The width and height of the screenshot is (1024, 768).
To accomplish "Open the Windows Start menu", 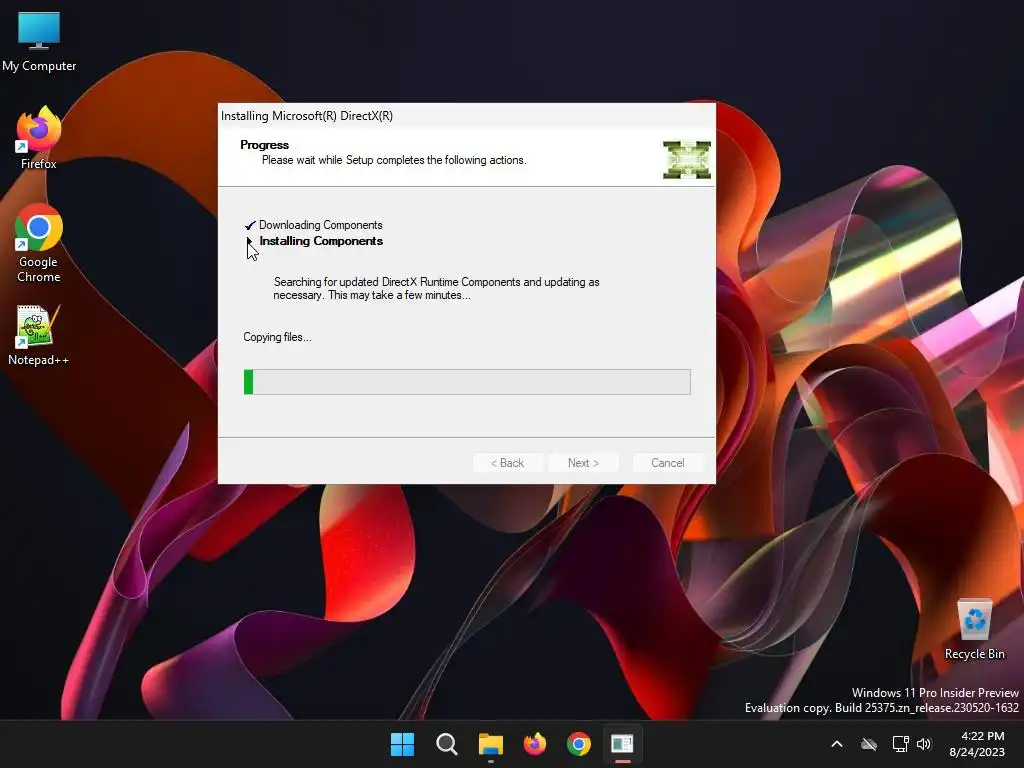I will [402, 744].
